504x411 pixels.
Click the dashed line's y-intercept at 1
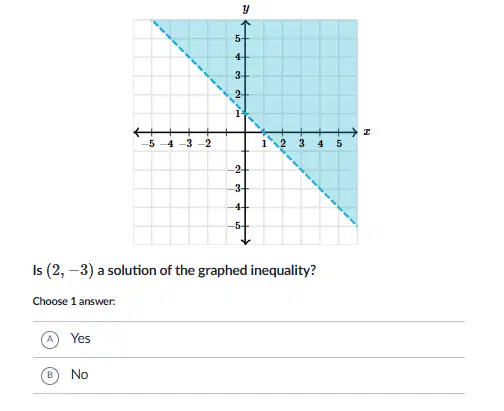click(x=246, y=114)
